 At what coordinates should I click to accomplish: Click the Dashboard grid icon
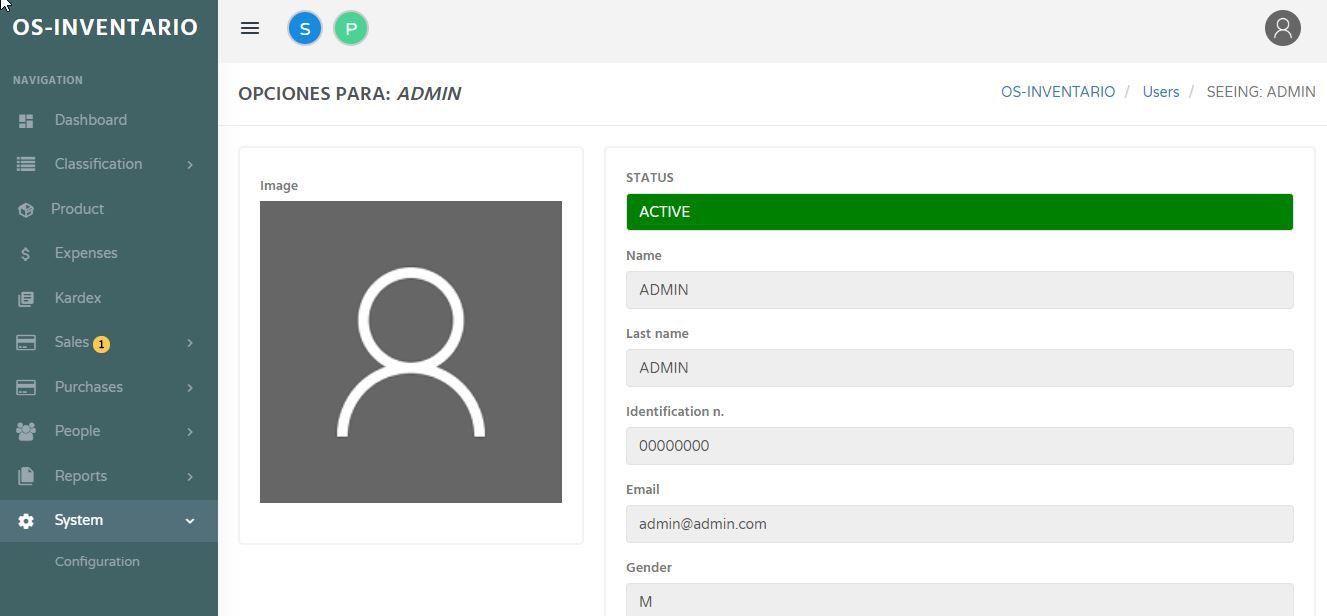[26, 120]
